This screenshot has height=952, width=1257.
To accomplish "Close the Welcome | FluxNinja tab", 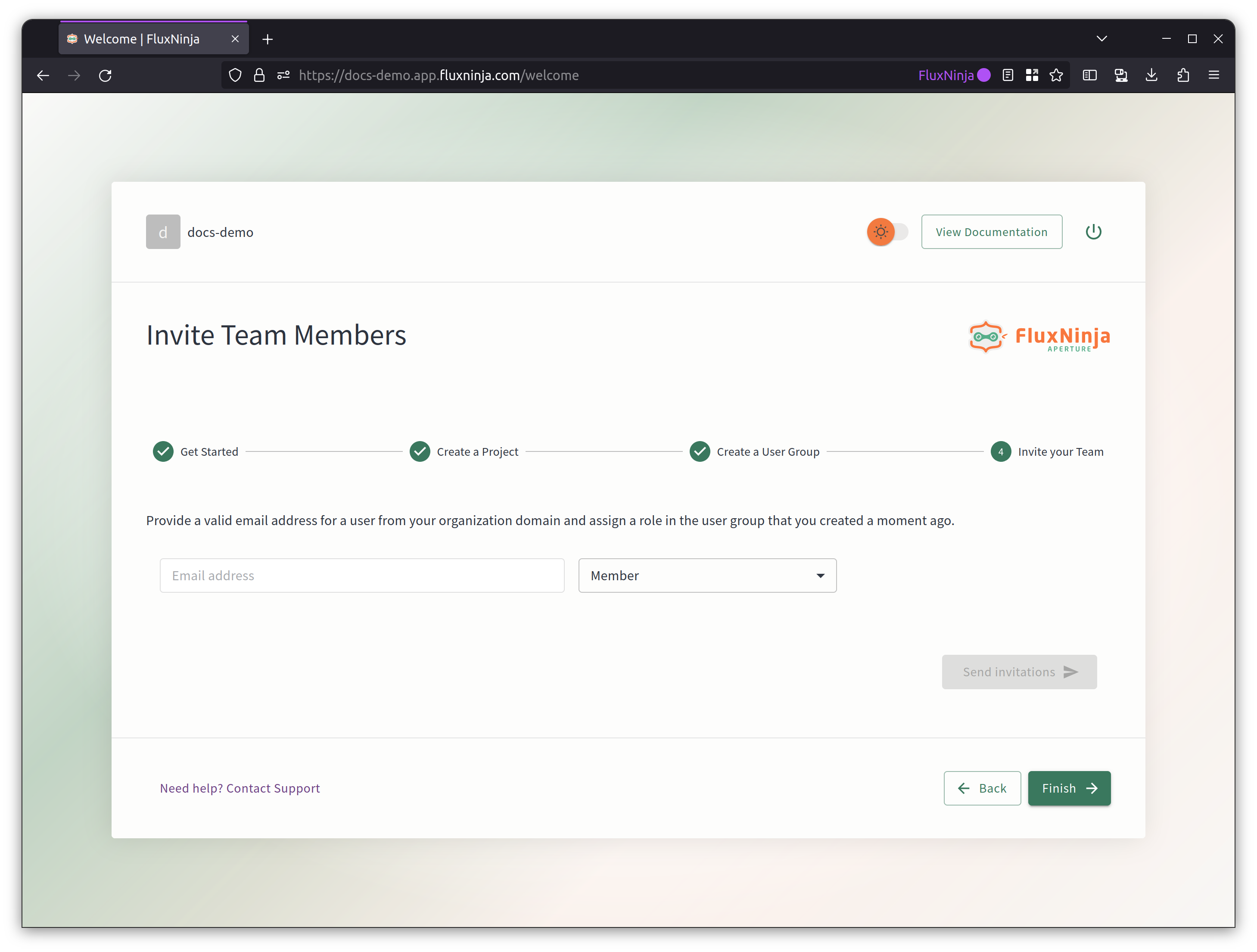I will [x=235, y=39].
